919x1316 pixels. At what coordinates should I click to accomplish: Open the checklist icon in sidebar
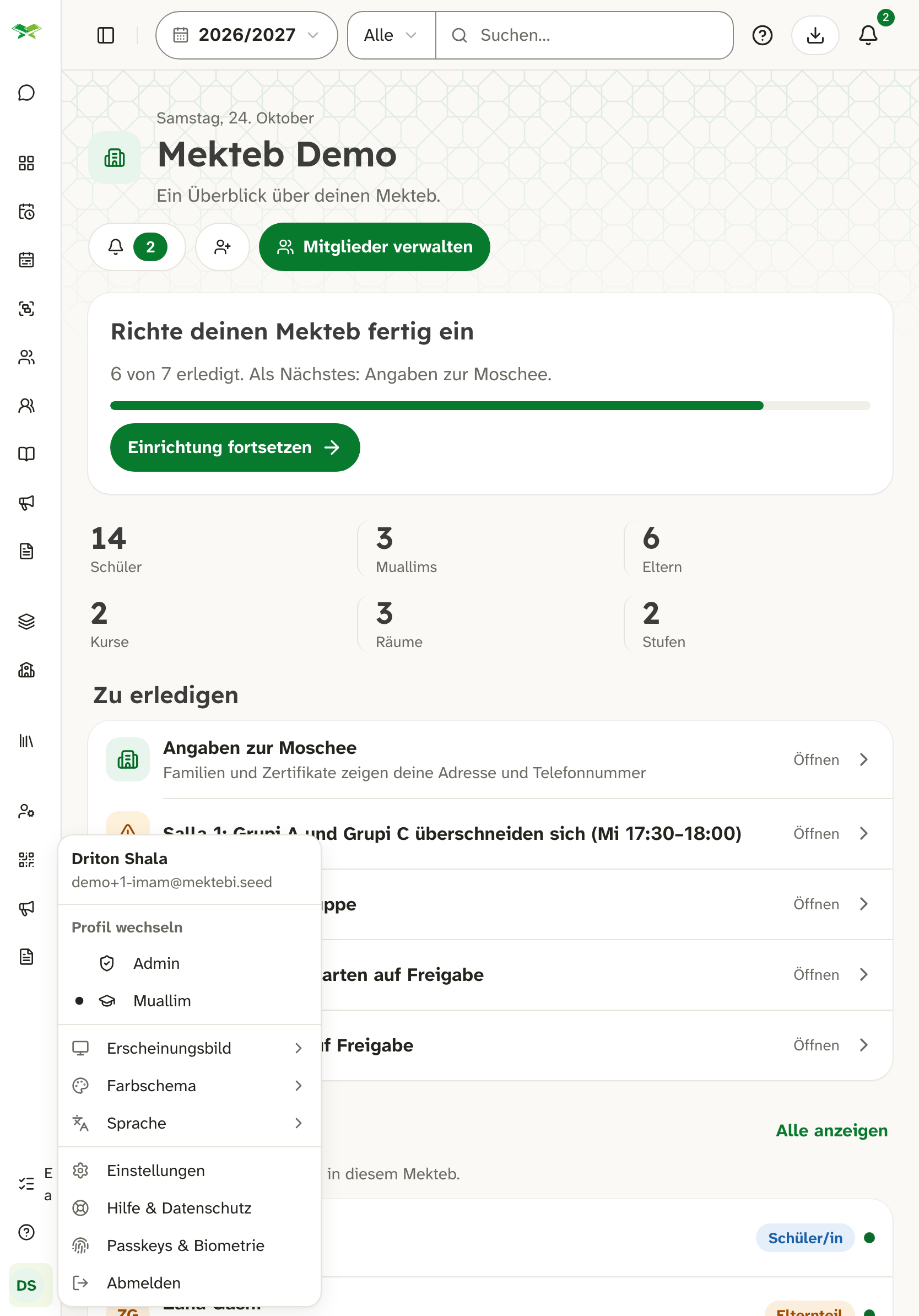tap(26, 1184)
